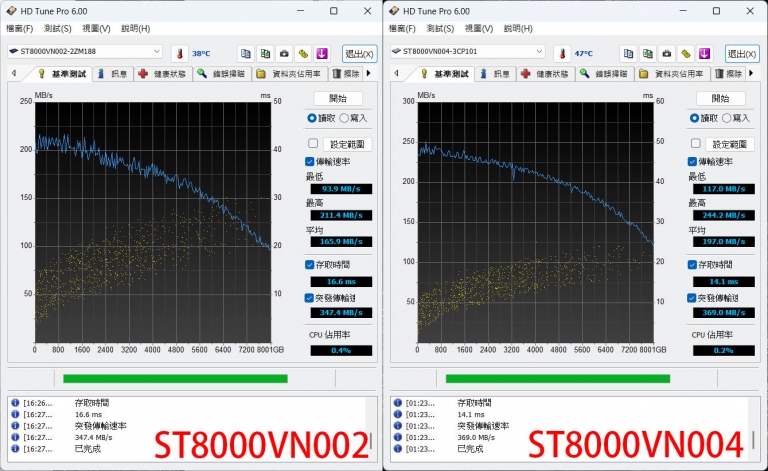The image size is (768, 471).
Task: Switch to 錯誤掃描 tab in right window
Action: 604,74
